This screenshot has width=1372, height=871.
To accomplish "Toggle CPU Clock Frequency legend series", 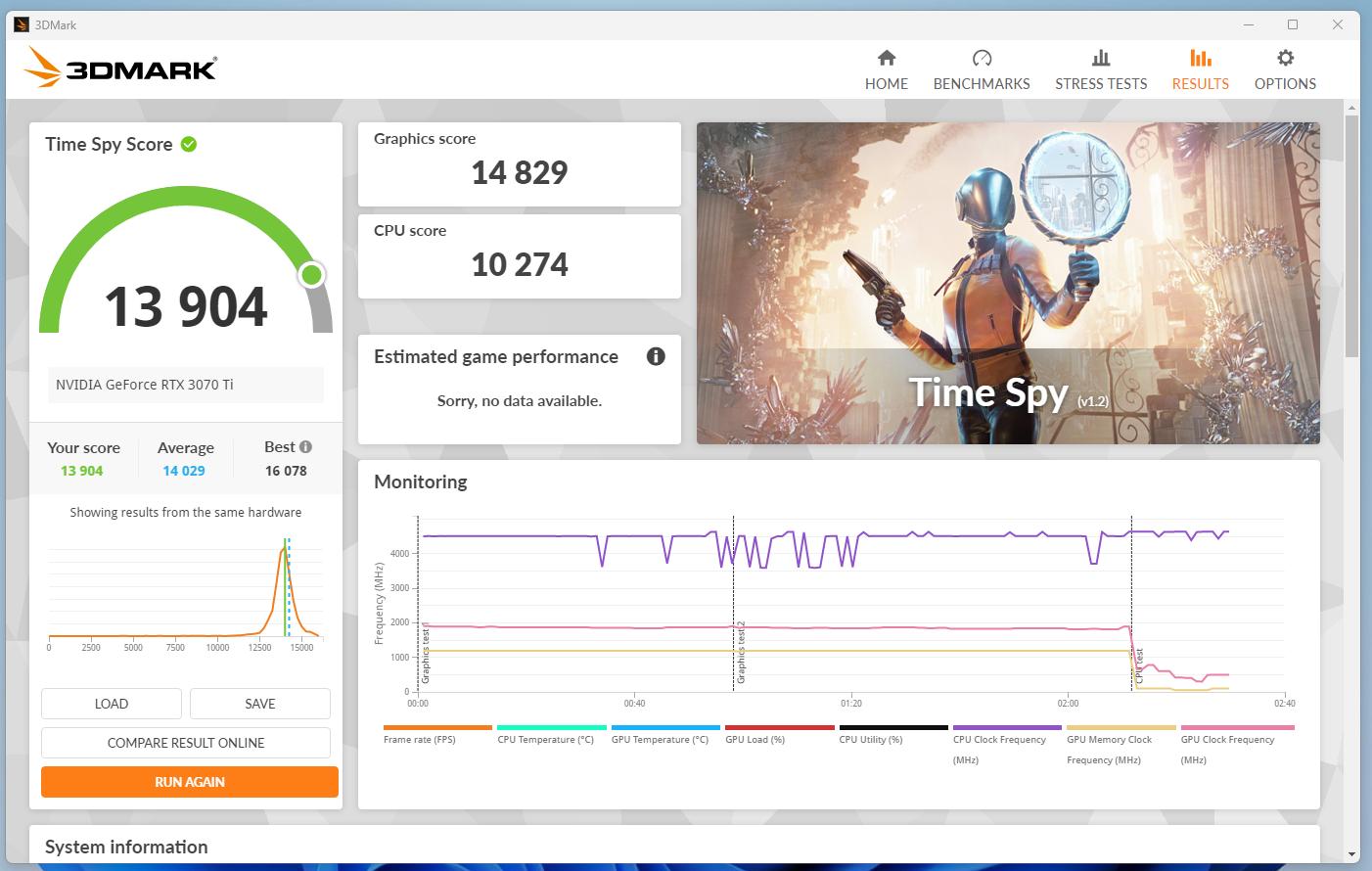I will point(998,740).
